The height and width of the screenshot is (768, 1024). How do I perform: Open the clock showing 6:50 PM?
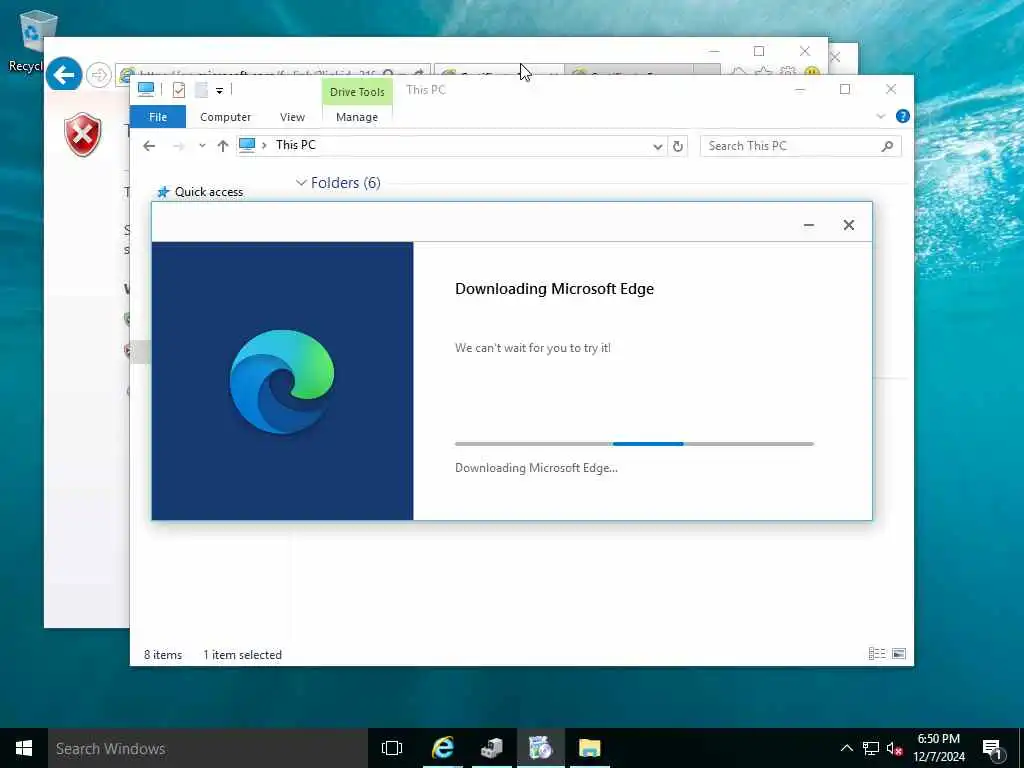click(938, 748)
